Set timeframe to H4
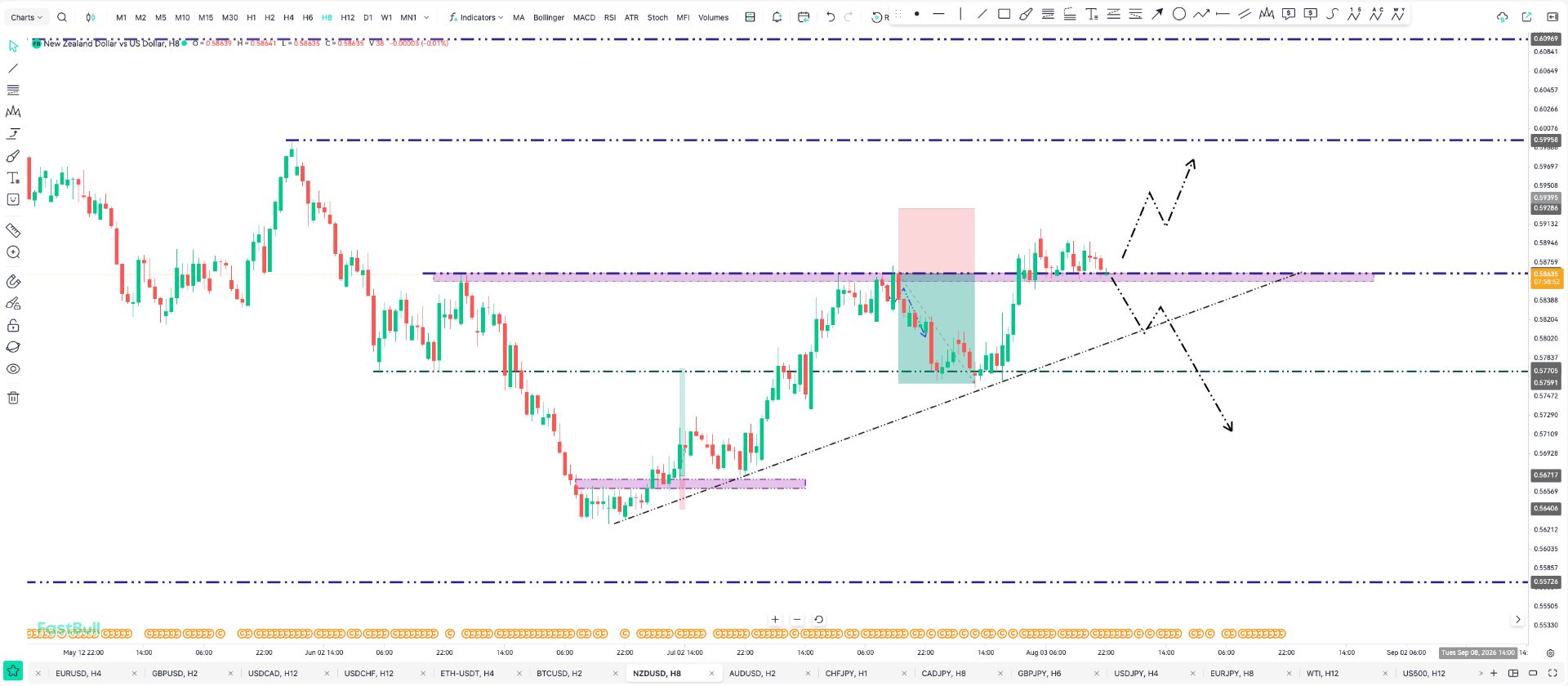Image resolution: width=1568 pixels, height=686 pixels. point(288,17)
